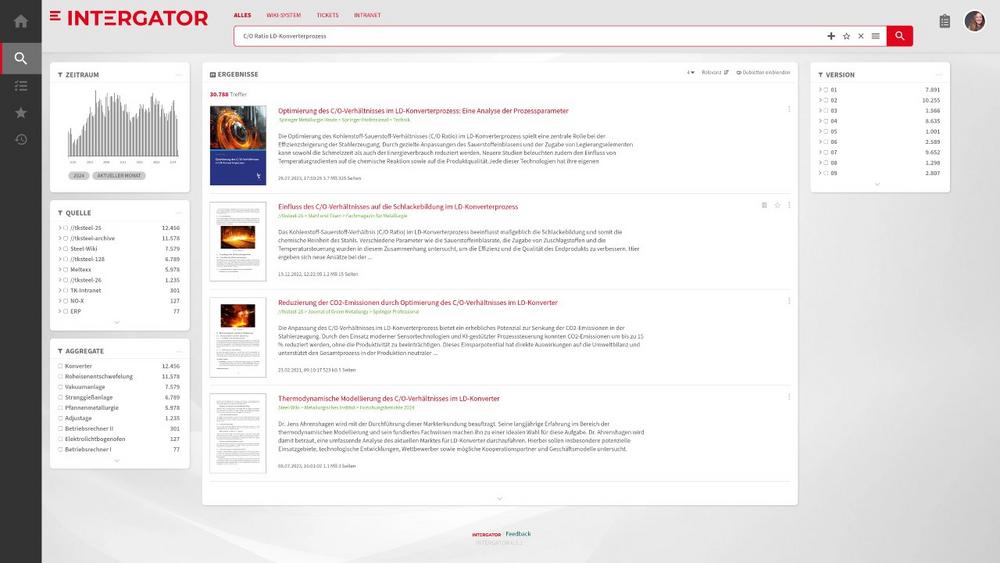Open the kebab menu of the first result

click(x=789, y=109)
